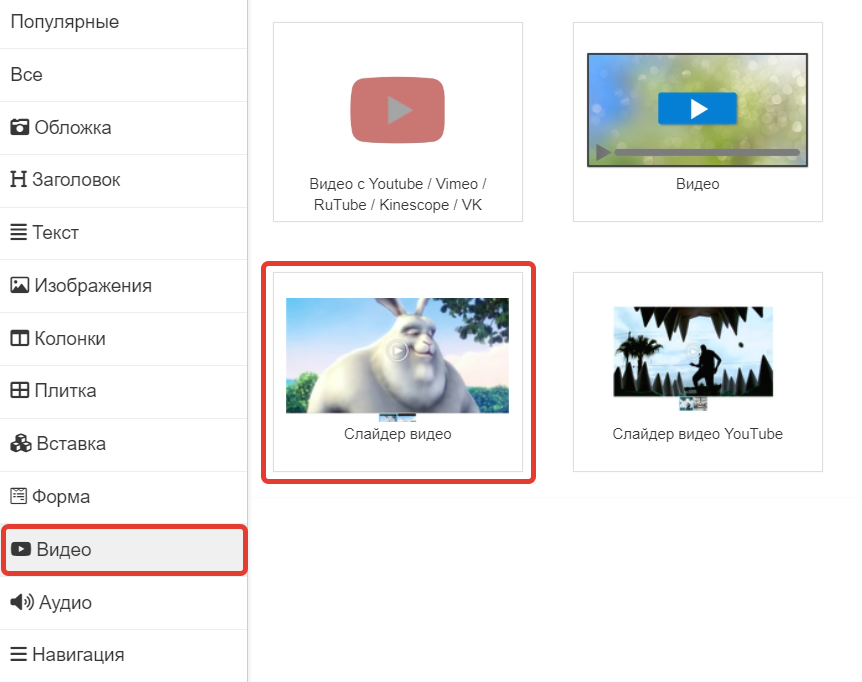Click the columns icon beside Колонки
This screenshot has height=682, width=862.
(x=20, y=338)
